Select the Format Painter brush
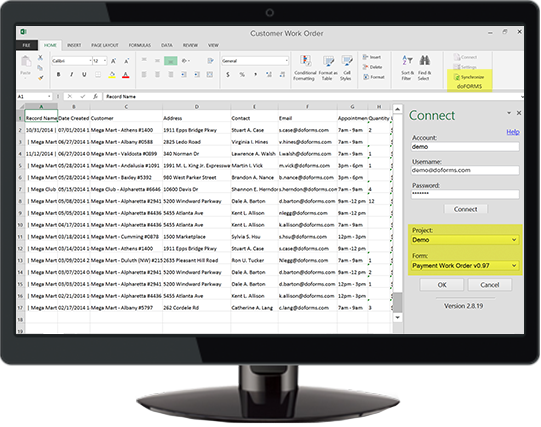541x427 pixels. click(x=40, y=78)
